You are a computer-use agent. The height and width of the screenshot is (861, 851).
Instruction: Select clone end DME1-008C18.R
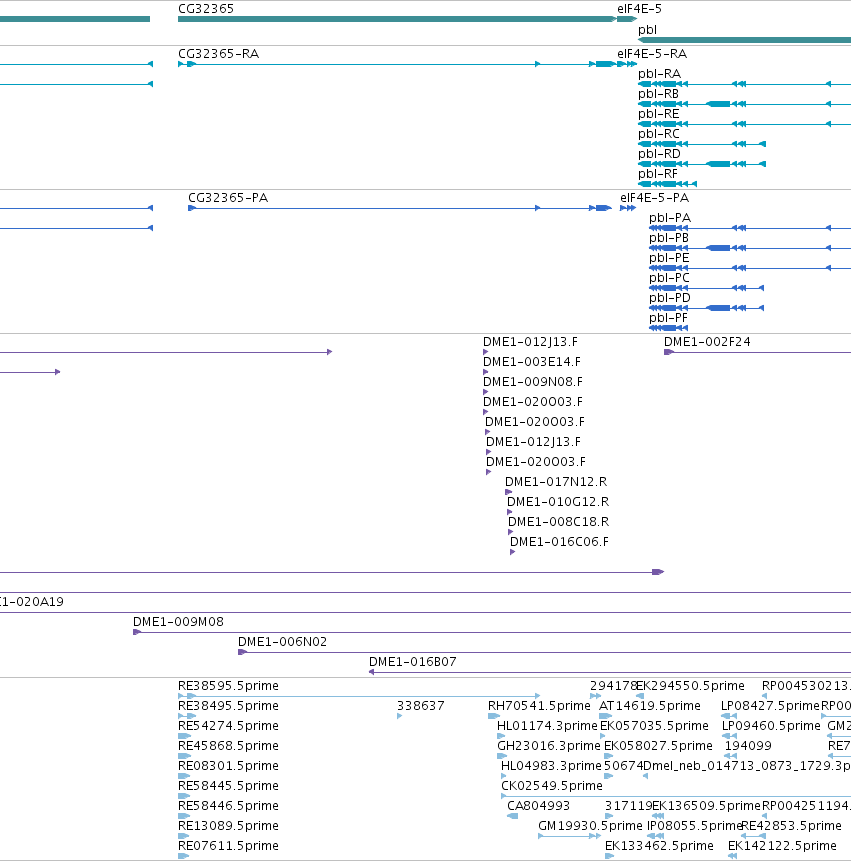(x=558, y=522)
